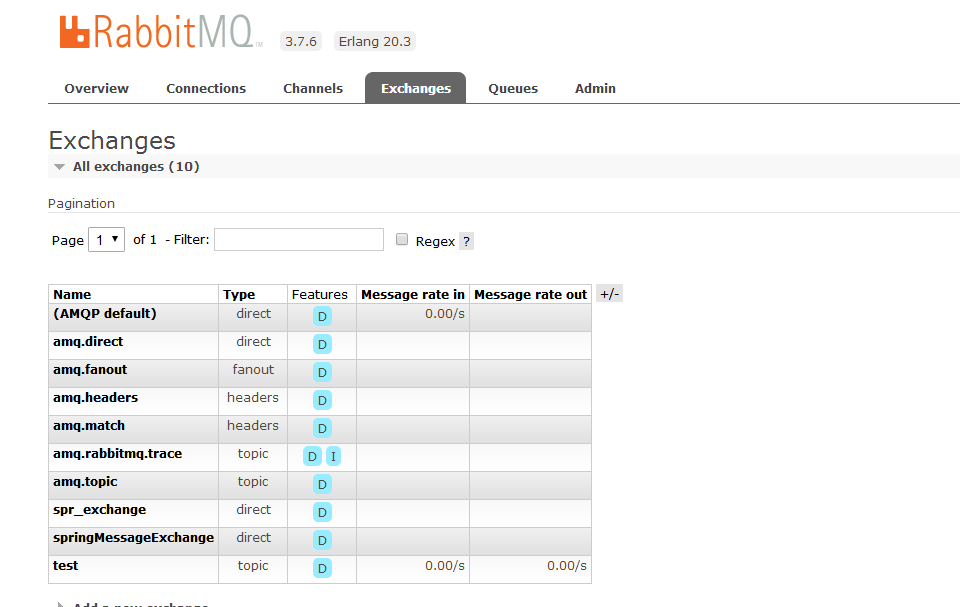
Task: Toggle table columns with +/- button
Action: (x=609, y=294)
